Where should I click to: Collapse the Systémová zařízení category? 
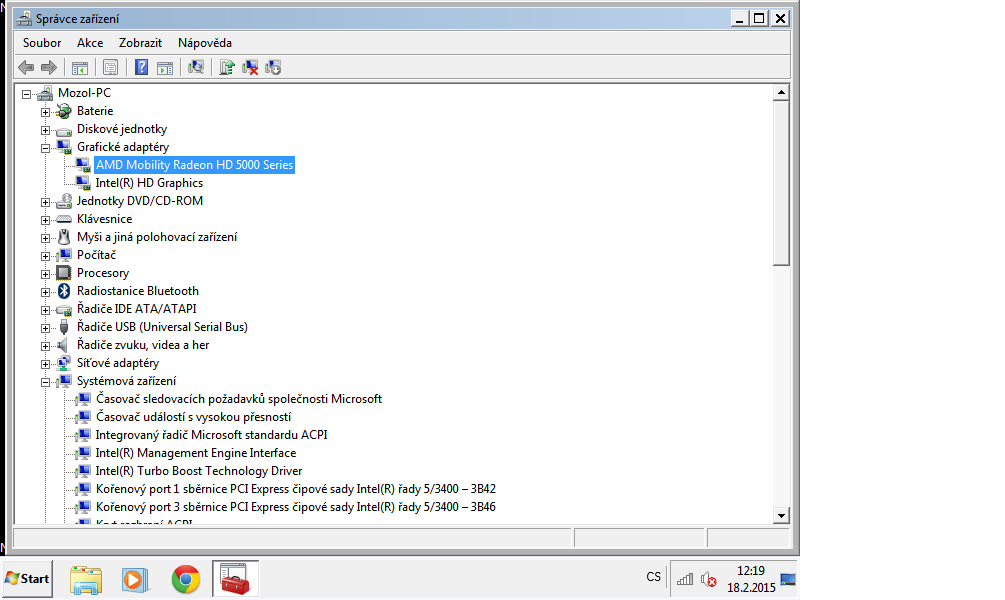click(x=46, y=382)
